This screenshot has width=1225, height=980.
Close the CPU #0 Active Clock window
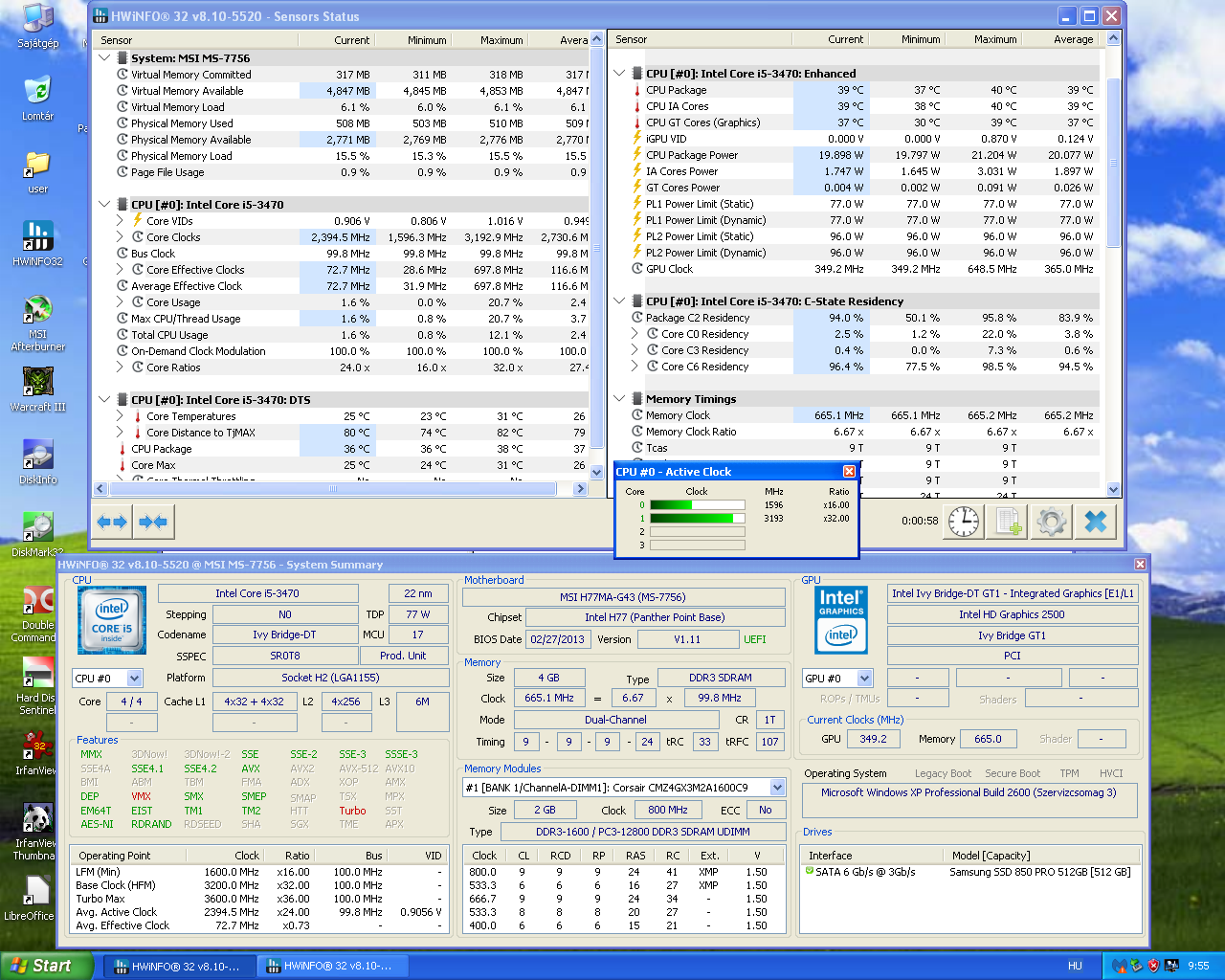point(849,471)
